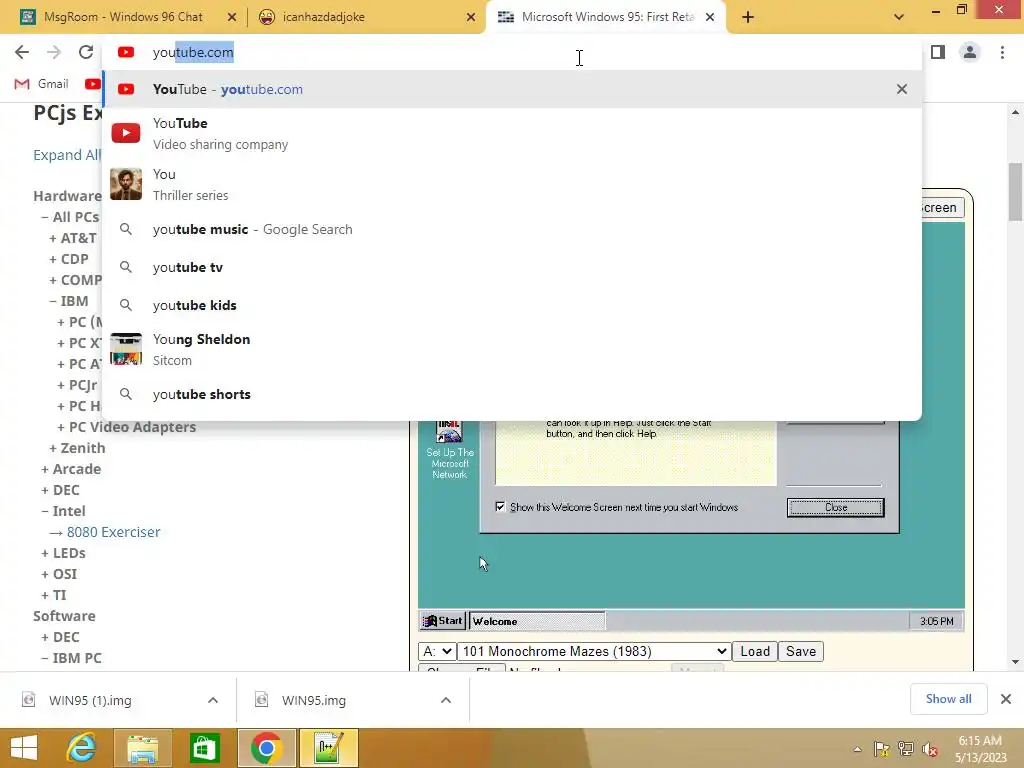Choose You Thriller series suggestion
The image size is (1024, 768).
(x=512, y=184)
